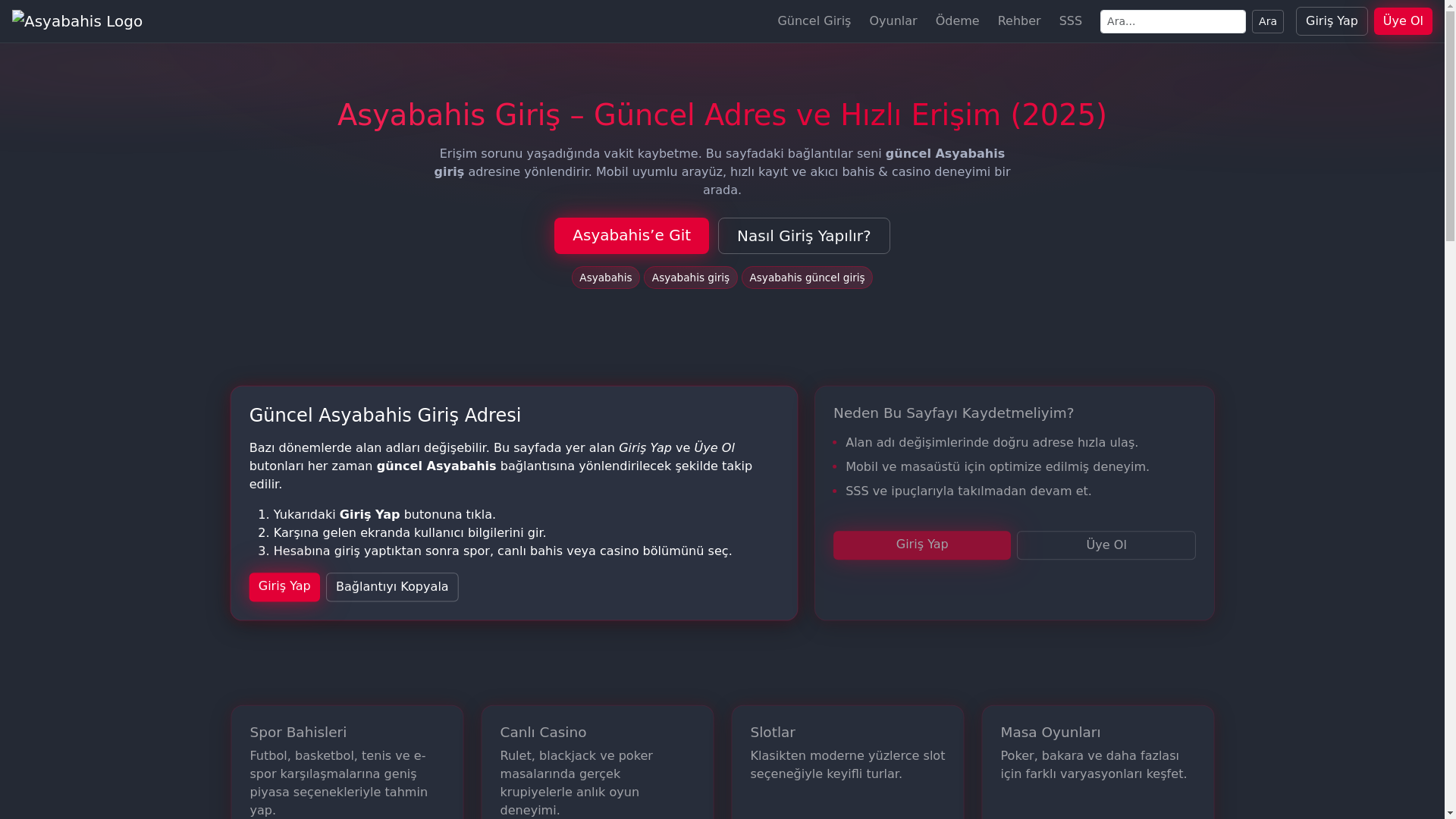The width and height of the screenshot is (1456, 819).
Task: Click the Asyabahis'e Git button
Action: pos(631,236)
